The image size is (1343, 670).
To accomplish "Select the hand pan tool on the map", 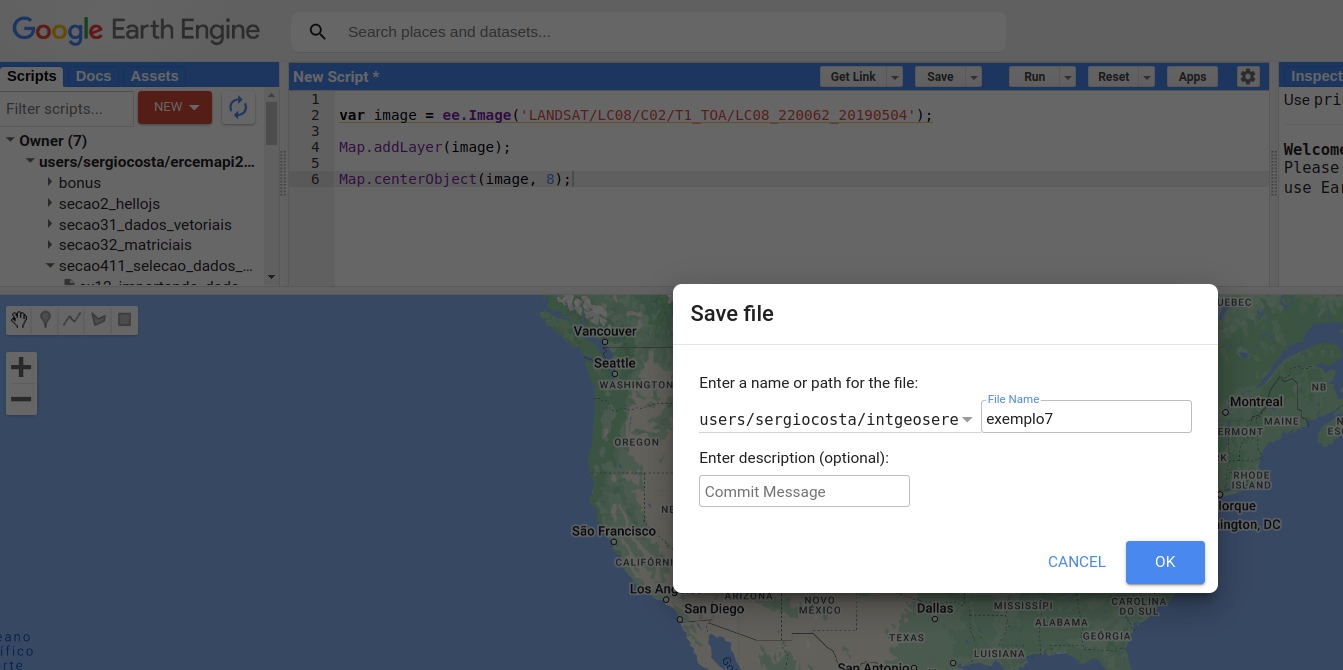I will coord(19,320).
